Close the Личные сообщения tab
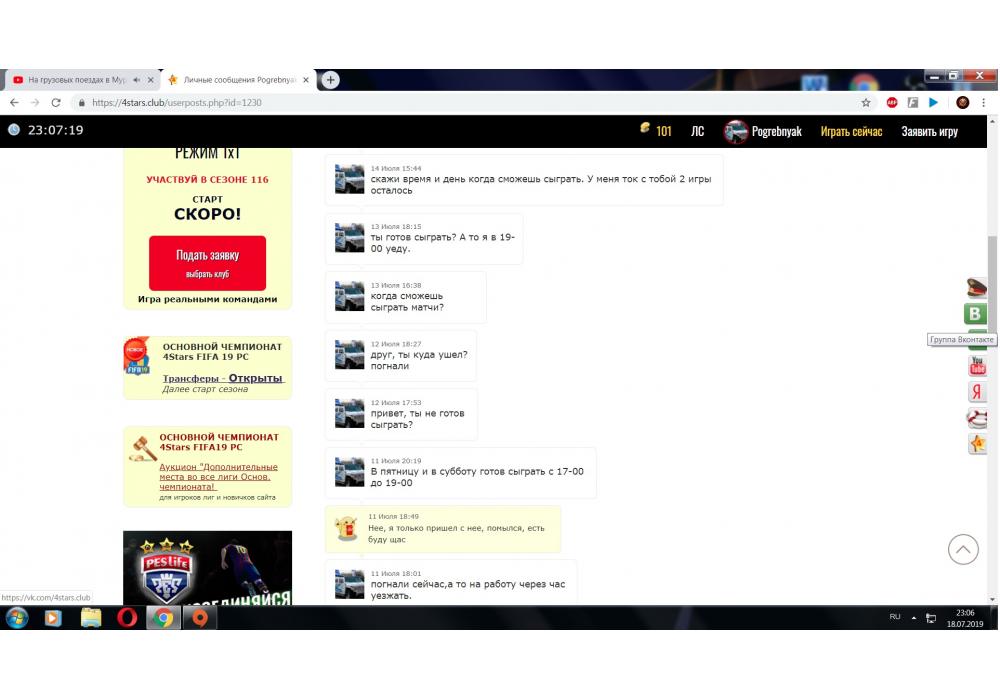 pyautogui.click(x=305, y=80)
